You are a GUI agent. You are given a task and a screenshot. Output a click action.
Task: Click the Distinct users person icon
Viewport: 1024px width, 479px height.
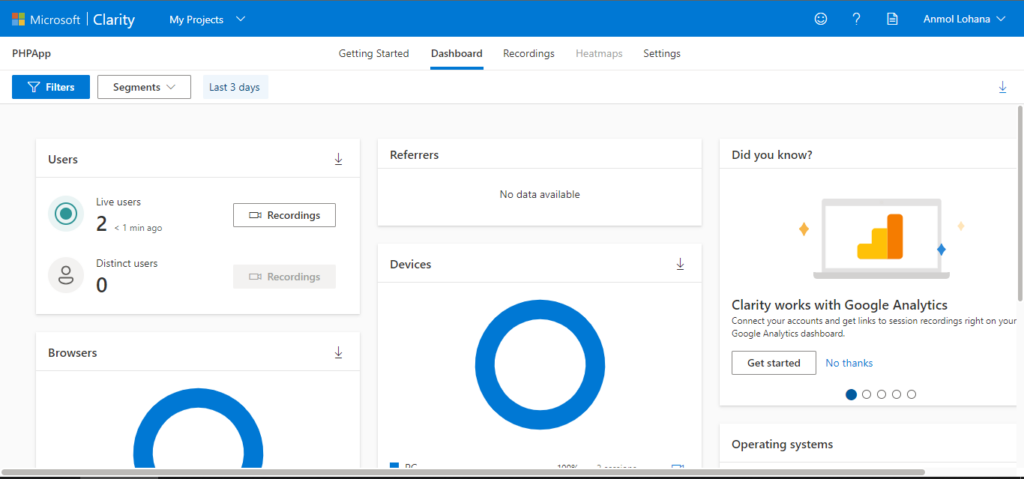pyautogui.click(x=66, y=275)
